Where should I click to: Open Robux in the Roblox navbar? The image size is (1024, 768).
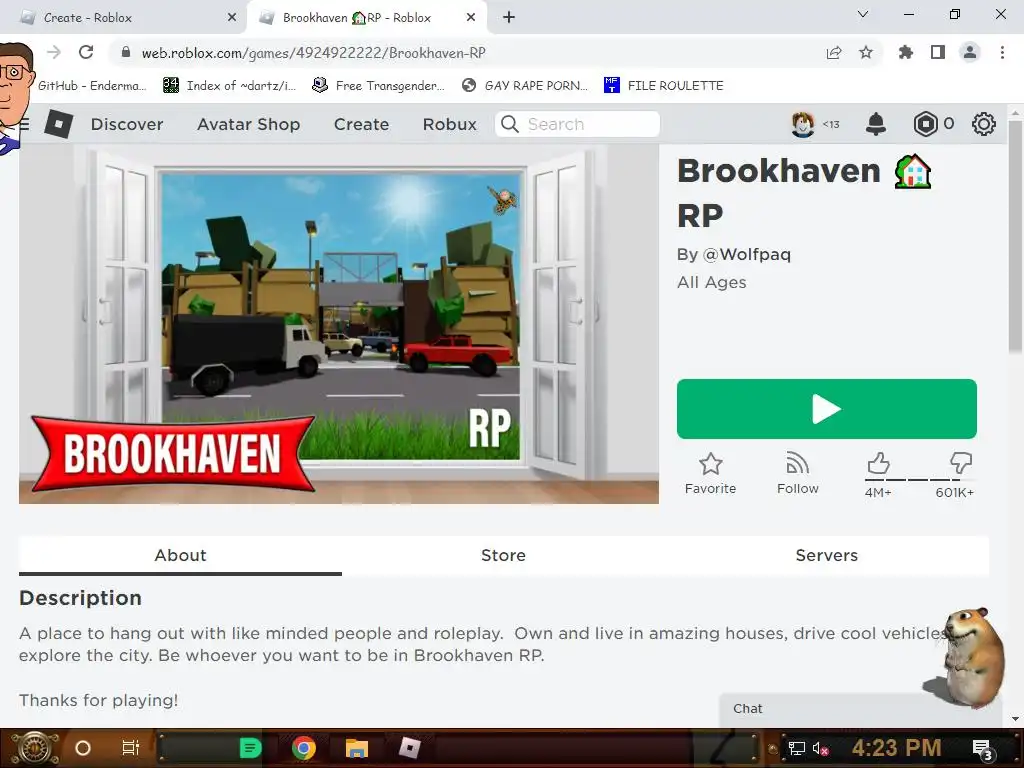[449, 124]
